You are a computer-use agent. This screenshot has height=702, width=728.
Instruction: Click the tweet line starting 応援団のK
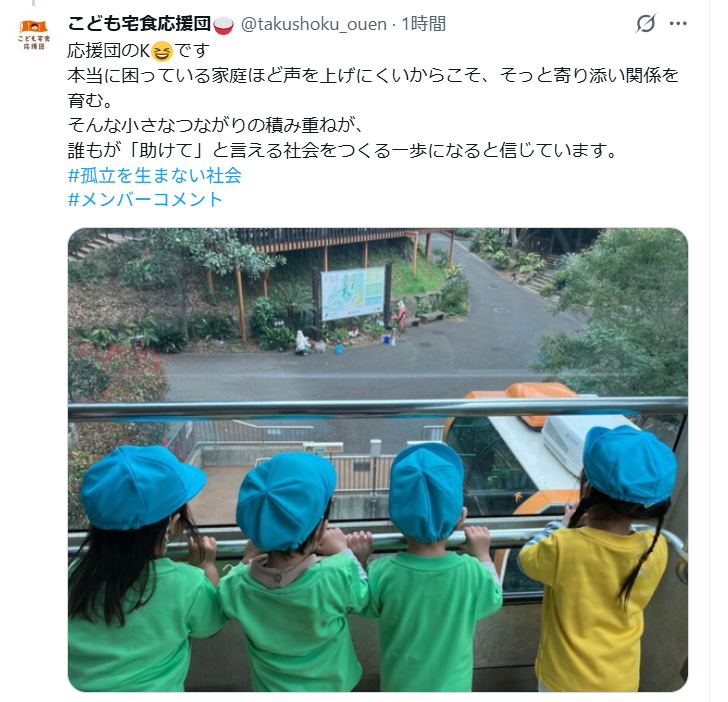(138, 51)
